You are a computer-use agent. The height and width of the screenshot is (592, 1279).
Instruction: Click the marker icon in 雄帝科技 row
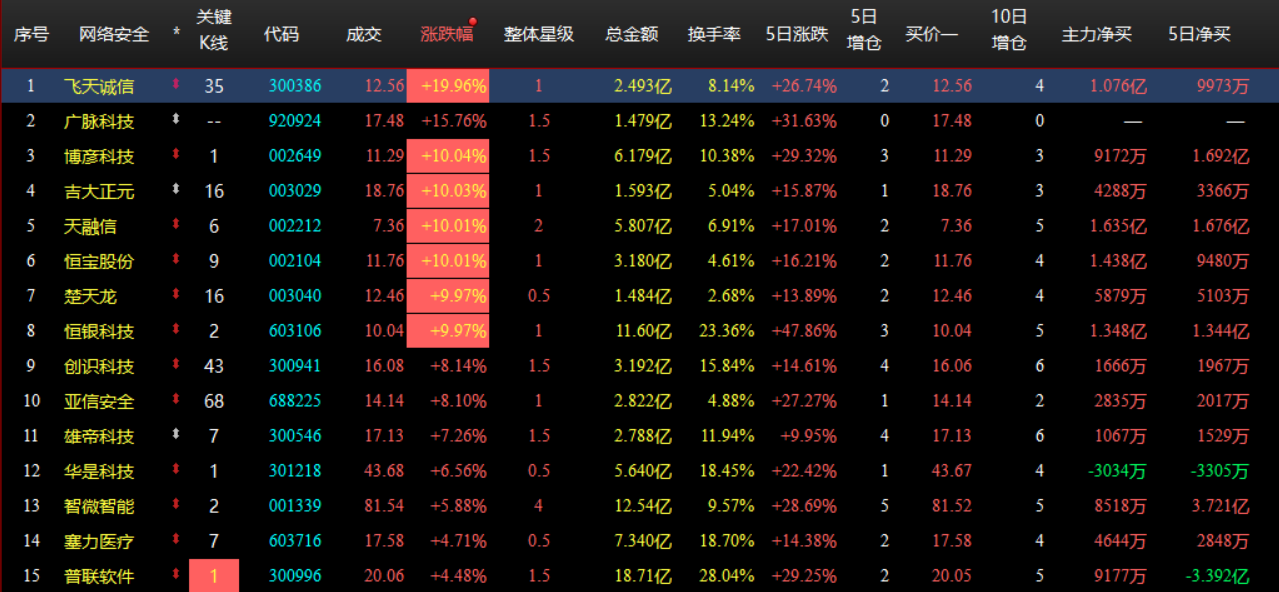pyautogui.click(x=176, y=435)
